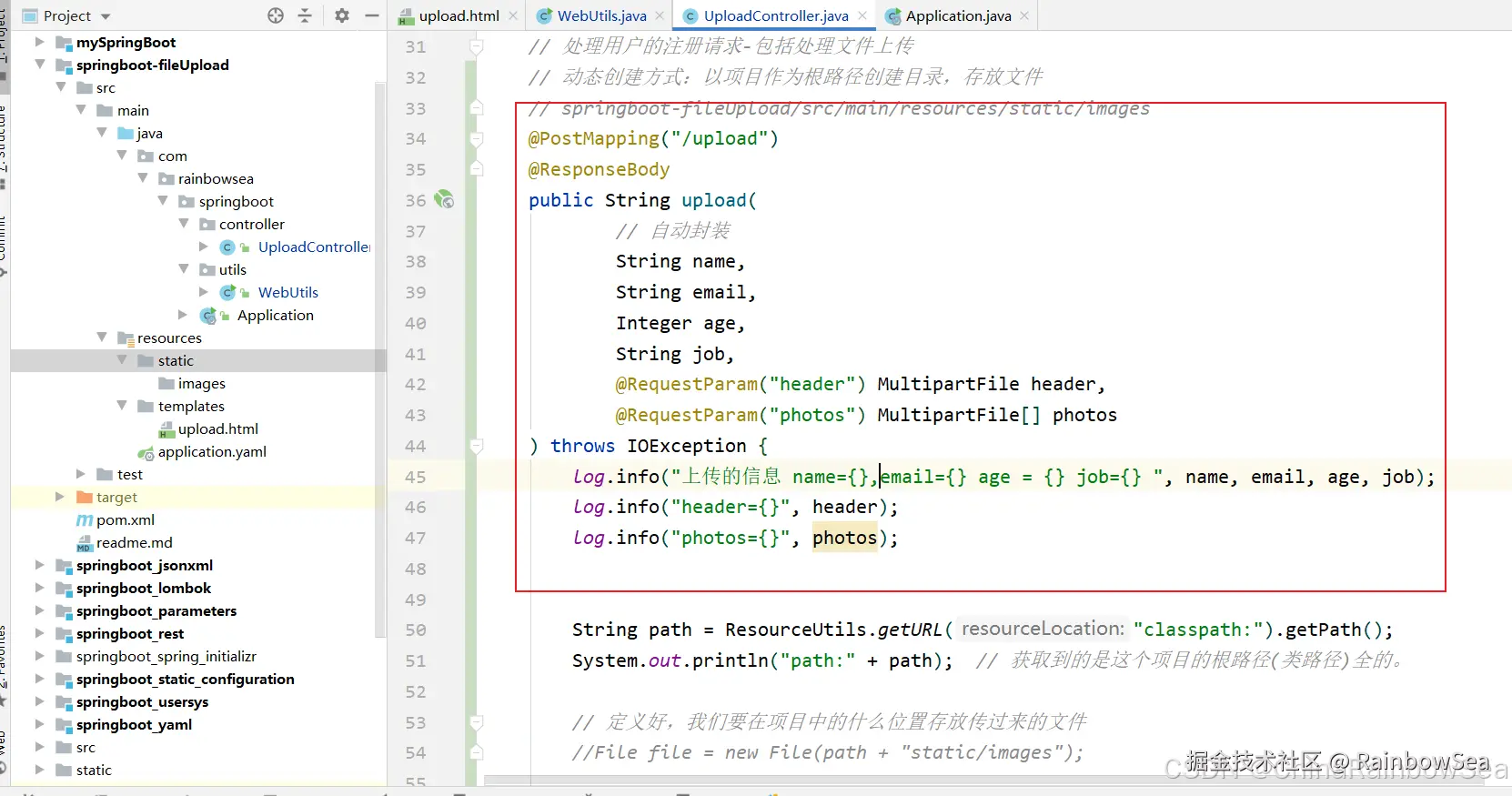The height and width of the screenshot is (796, 1512).
Task: Click the @ResponseBody annotation
Action: 599,169
